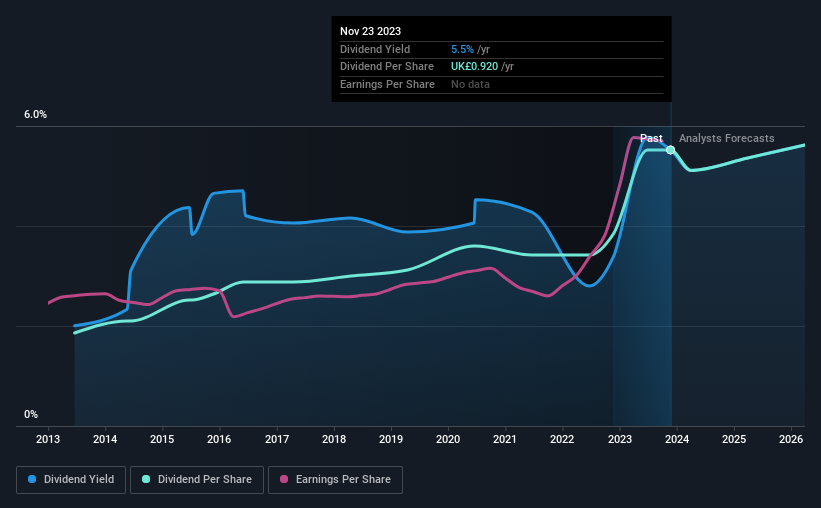Click the Analysts Forecasts label
This screenshot has height=508, width=821.
(727, 138)
